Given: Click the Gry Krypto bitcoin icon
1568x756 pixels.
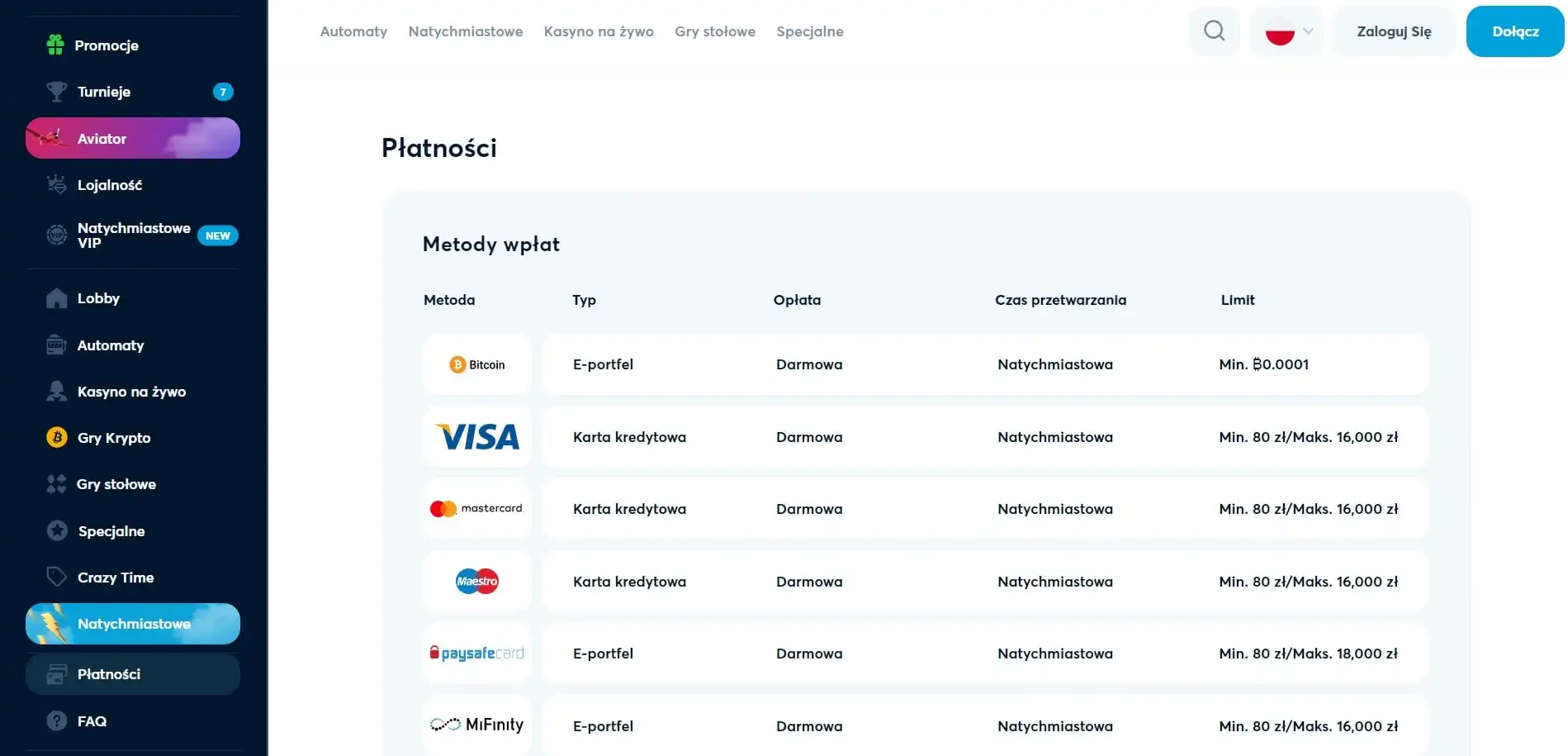Looking at the screenshot, I should 56,438.
